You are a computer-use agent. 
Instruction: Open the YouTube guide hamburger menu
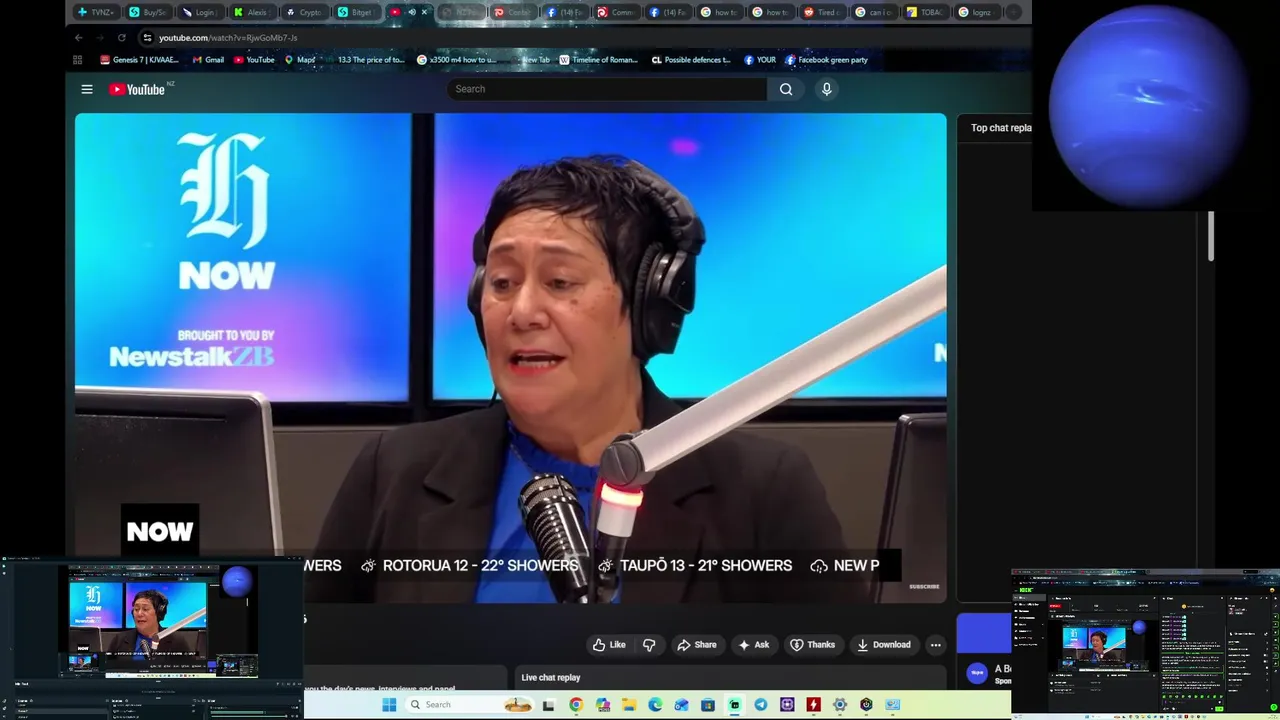pyautogui.click(x=87, y=89)
